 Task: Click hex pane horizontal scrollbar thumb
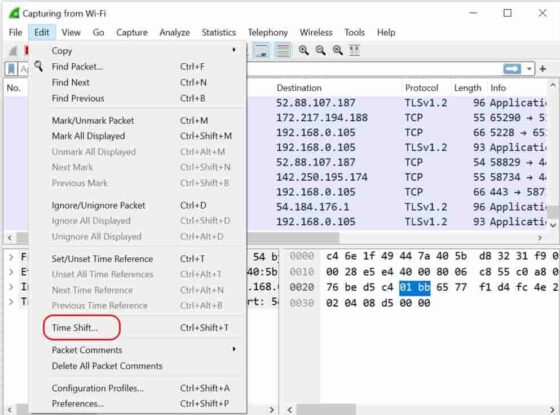coord(326,409)
